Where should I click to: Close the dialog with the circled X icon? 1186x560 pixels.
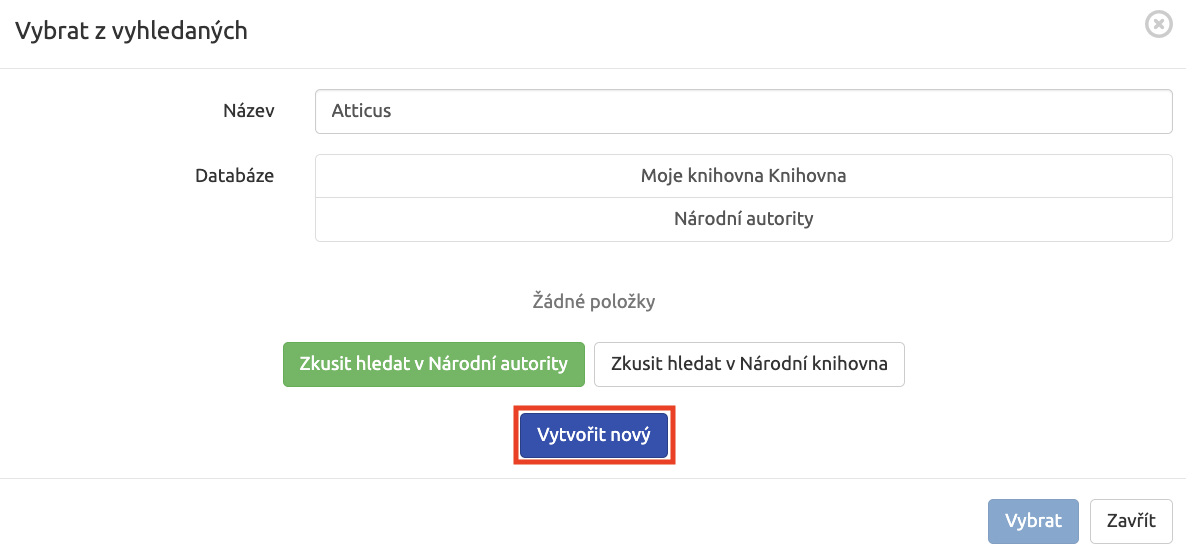point(1158,26)
